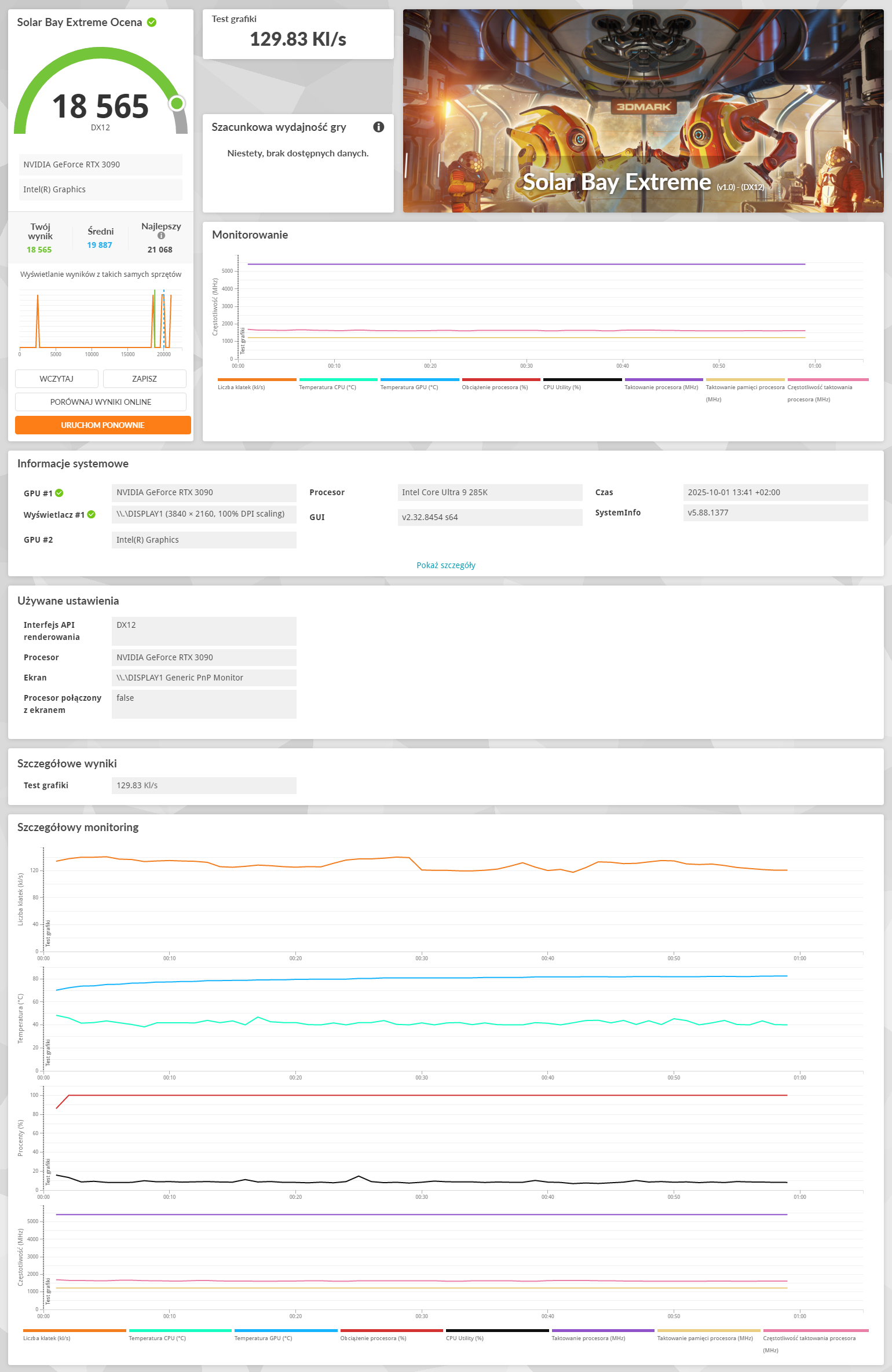The width and height of the screenshot is (892, 1372).
Task: Click the green checkmark beside GPU #1
Action: tap(59, 493)
